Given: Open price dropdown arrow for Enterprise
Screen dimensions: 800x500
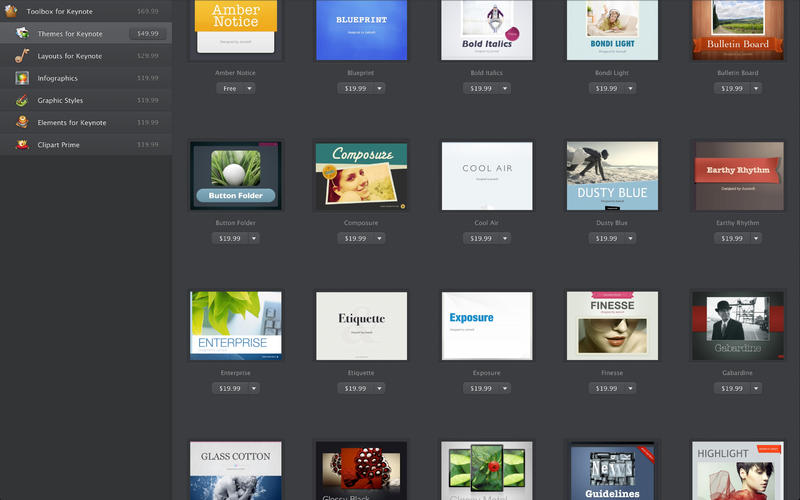Looking at the screenshot, I should [x=254, y=388].
